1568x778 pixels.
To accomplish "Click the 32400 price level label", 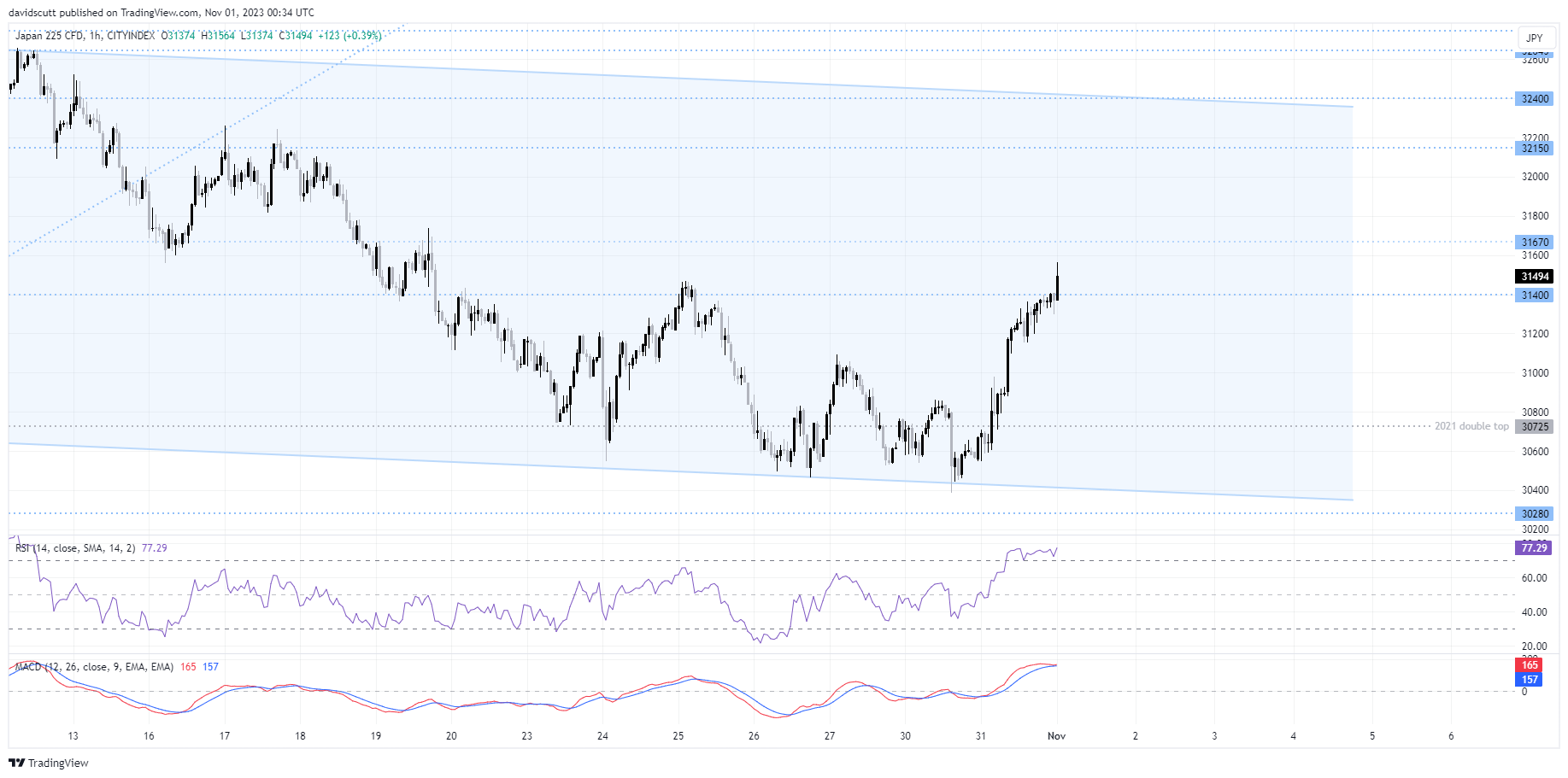I will click(1535, 99).
